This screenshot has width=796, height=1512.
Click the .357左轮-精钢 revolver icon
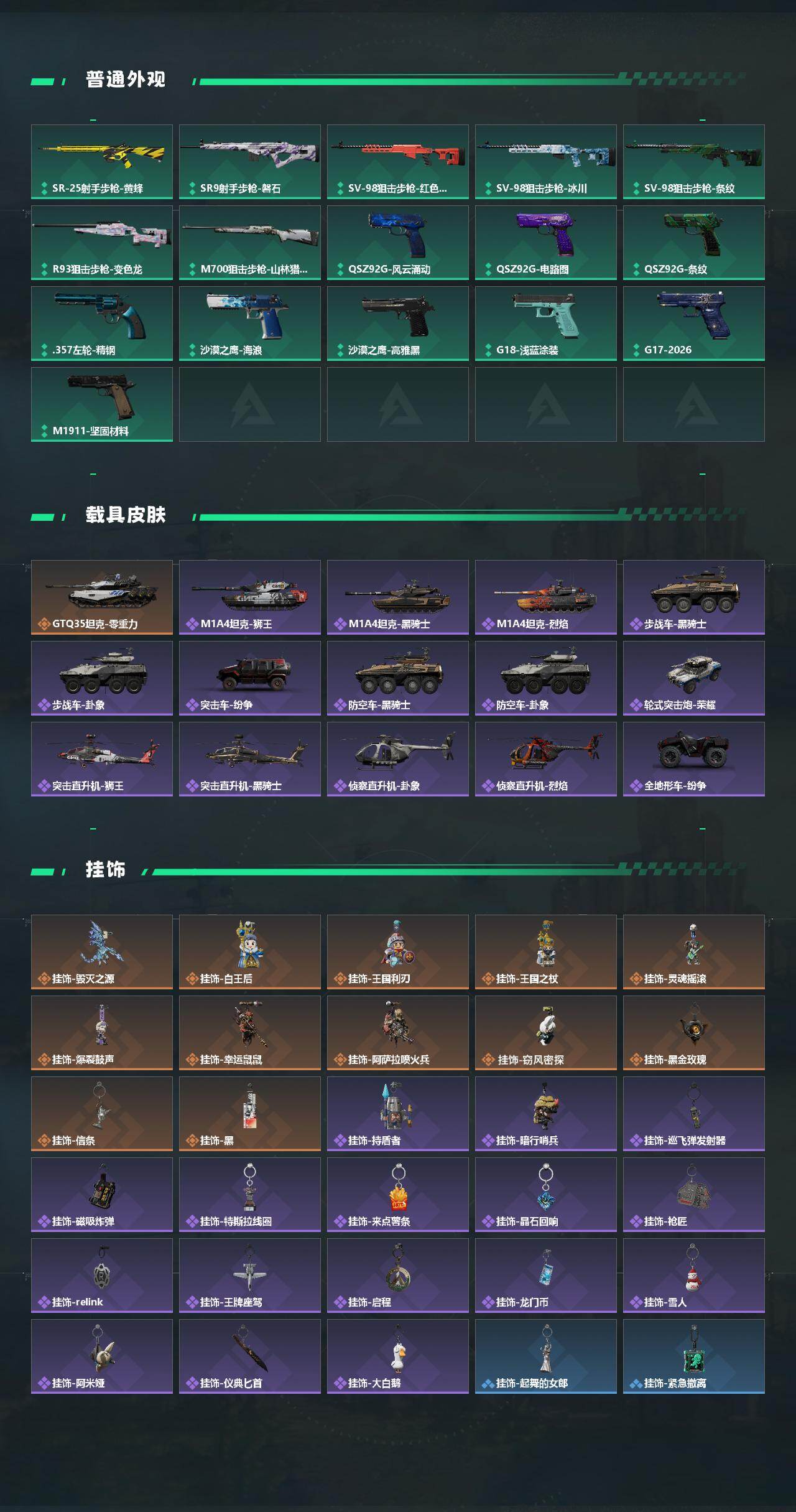pyautogui.click(x=102, y=324)
